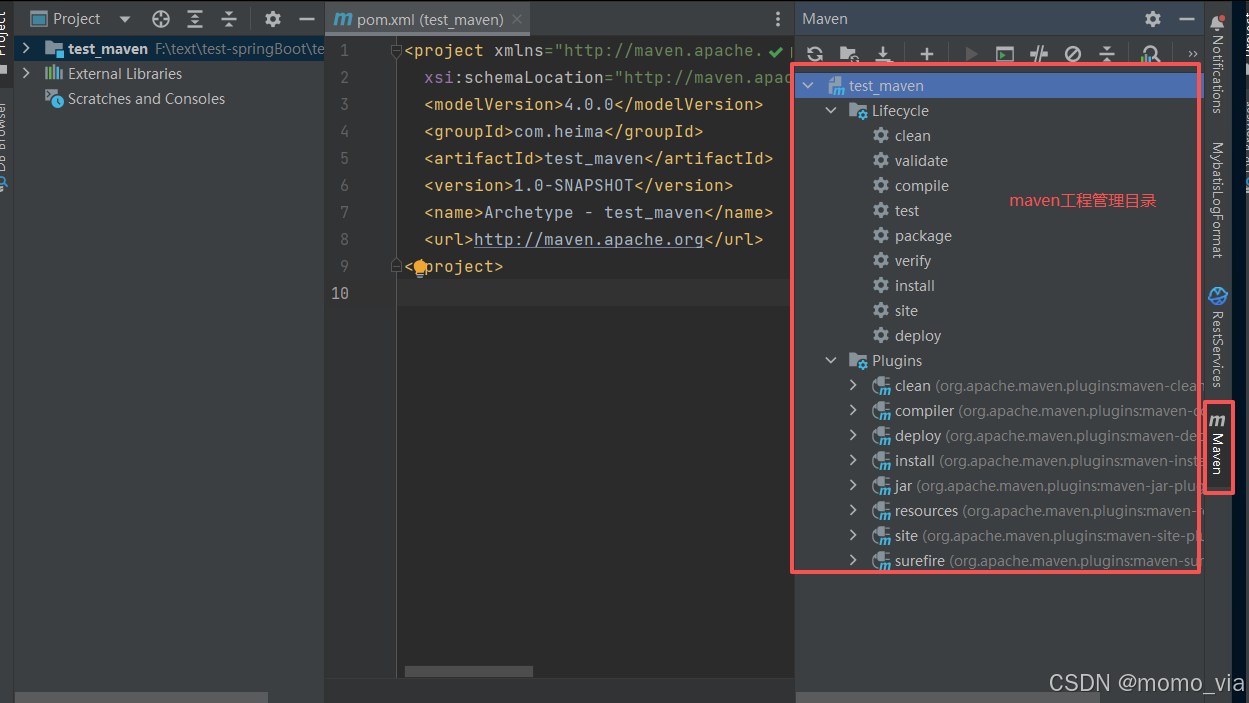Click the green inspection checkmark in editor
The image size is (1249, 703).
[x=776, y=51]
